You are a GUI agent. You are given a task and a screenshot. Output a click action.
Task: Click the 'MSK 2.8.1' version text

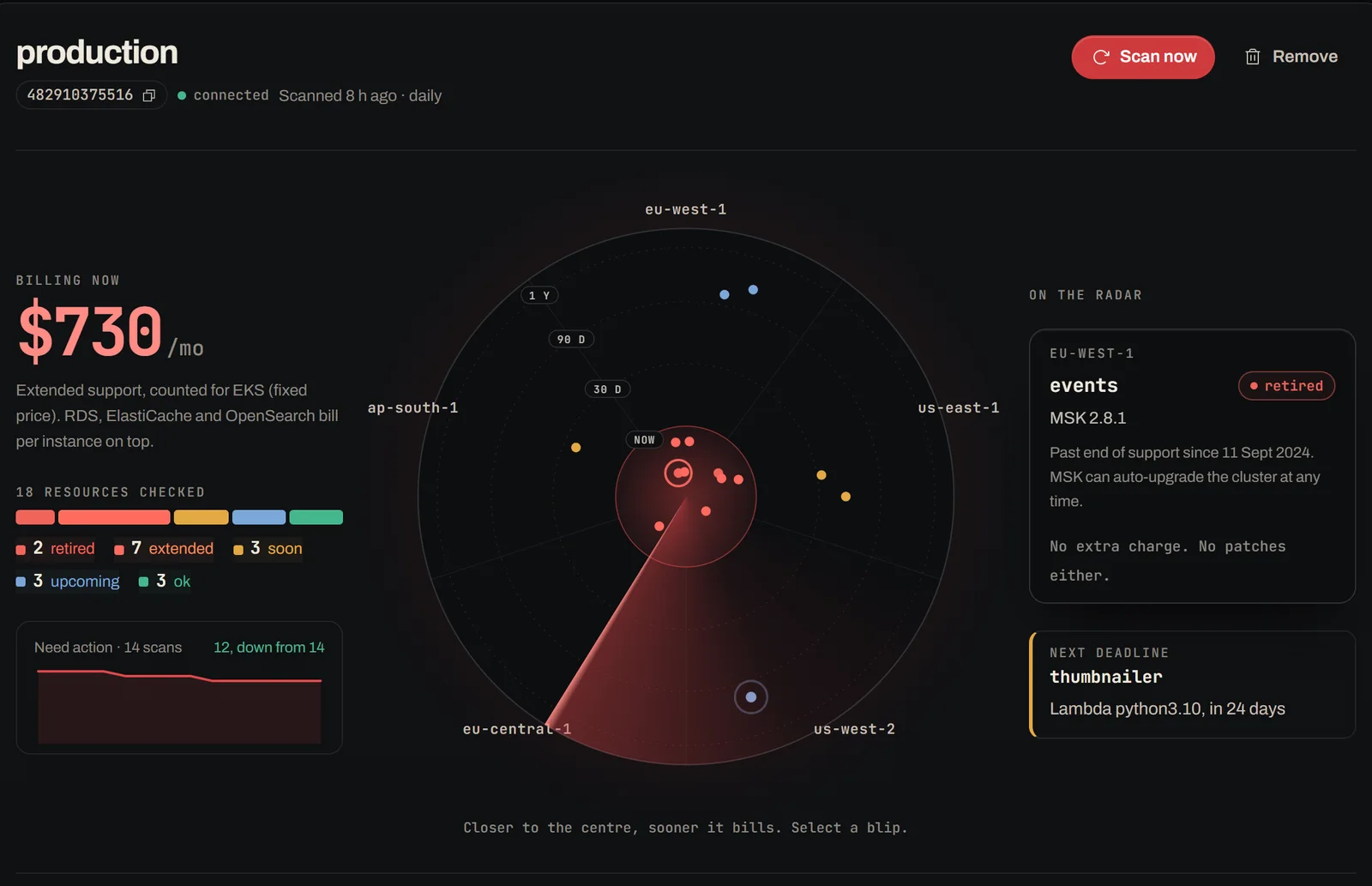point(1087,419)
